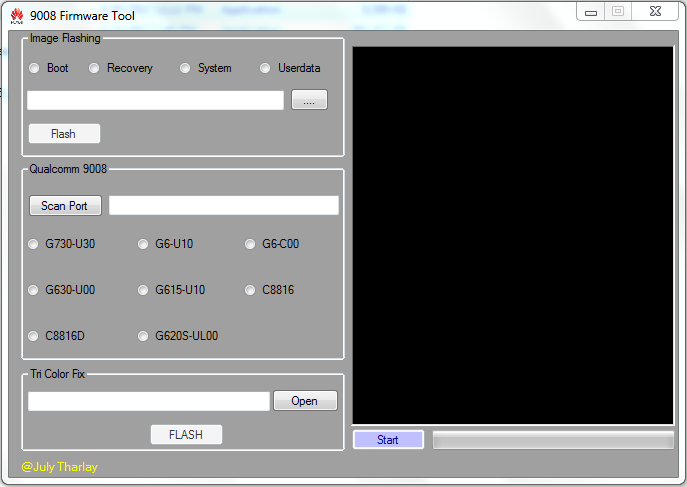Viewport: 687px width, 487px height.
Task: Click the black log output area
Action: click(x=513, y=236)
